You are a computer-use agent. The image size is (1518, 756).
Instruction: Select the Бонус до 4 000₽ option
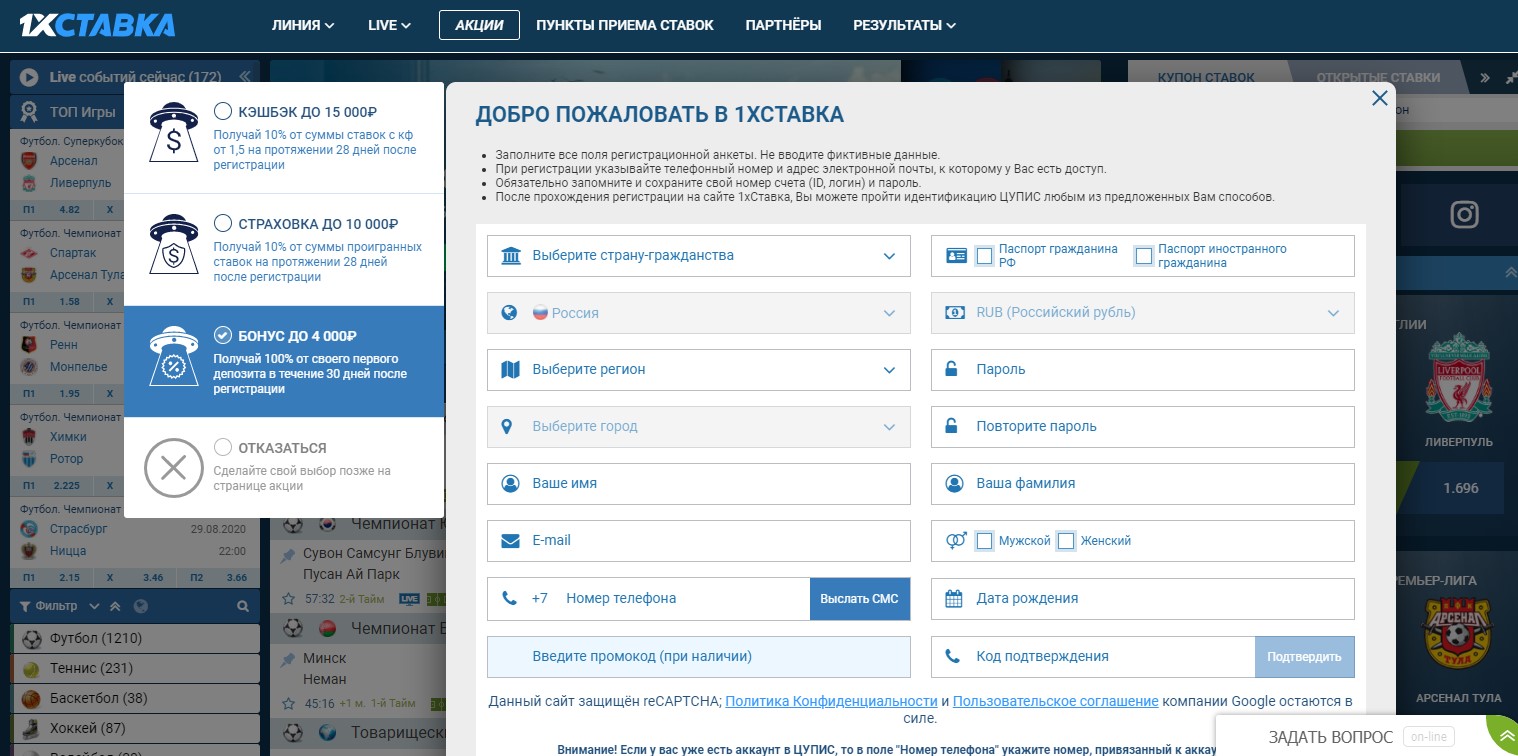222,336
